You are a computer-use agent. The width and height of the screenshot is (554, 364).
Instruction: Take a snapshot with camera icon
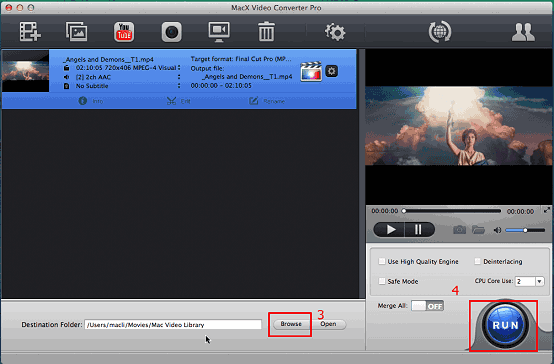[459, 230]
